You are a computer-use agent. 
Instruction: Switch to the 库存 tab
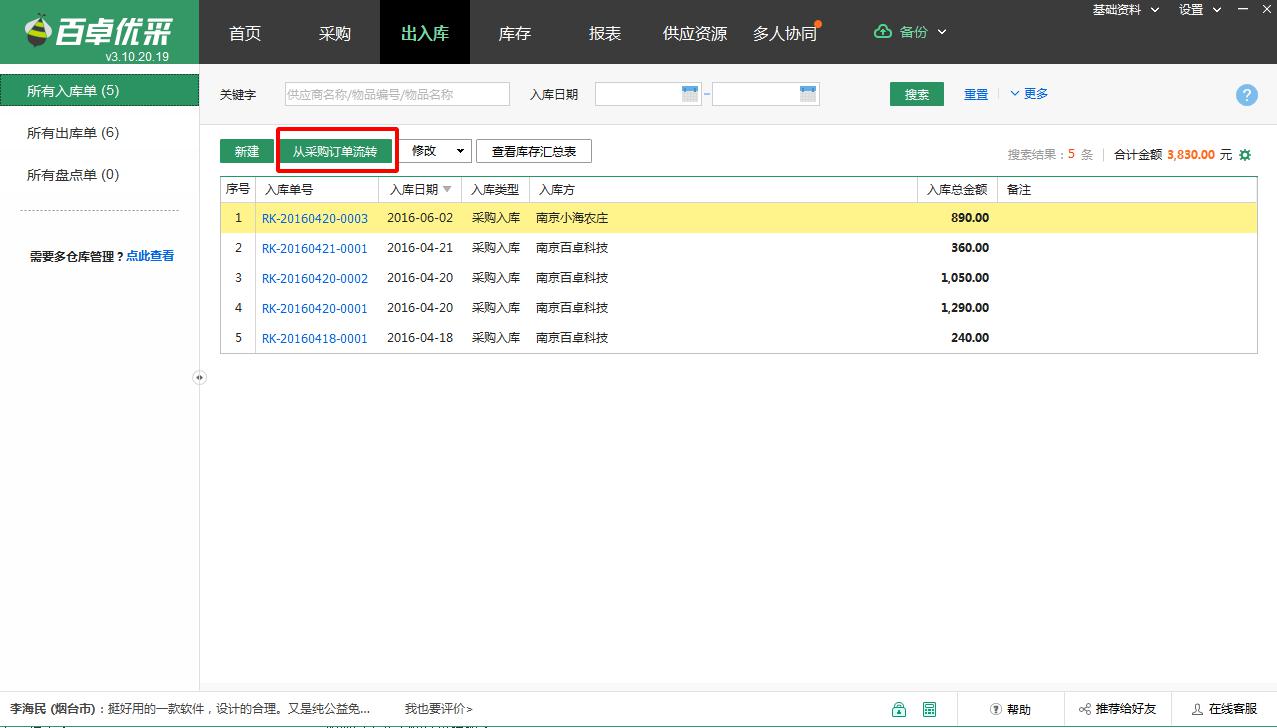(514, 33)
